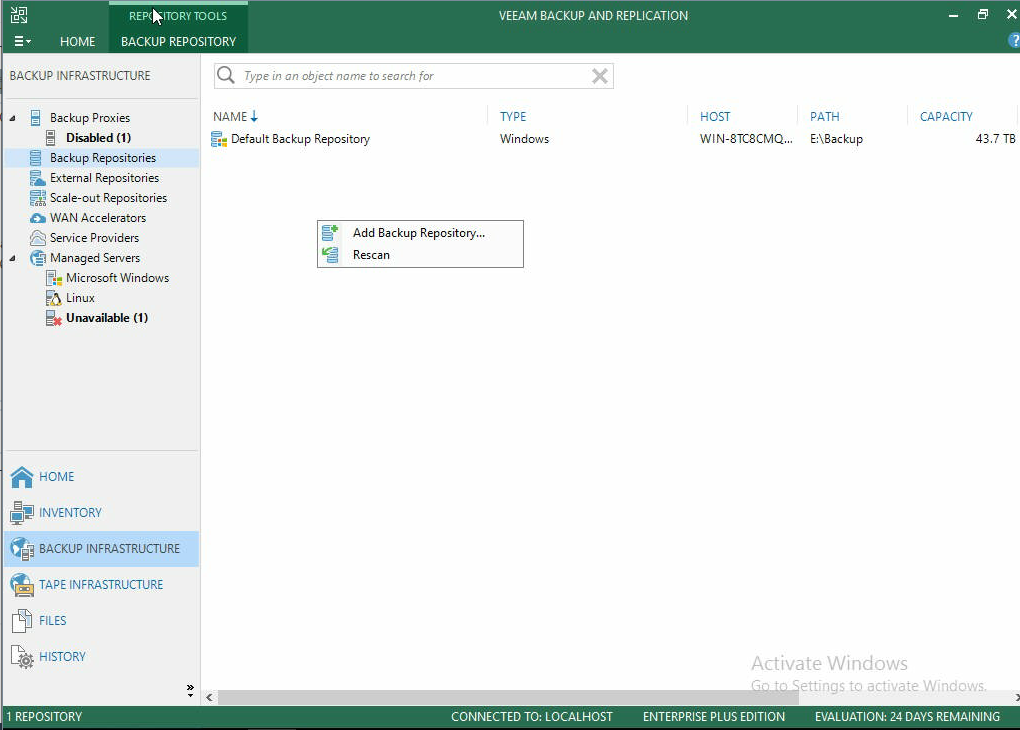Focus the object name search field
This screenshot has height=730, width=1020.
414,76
